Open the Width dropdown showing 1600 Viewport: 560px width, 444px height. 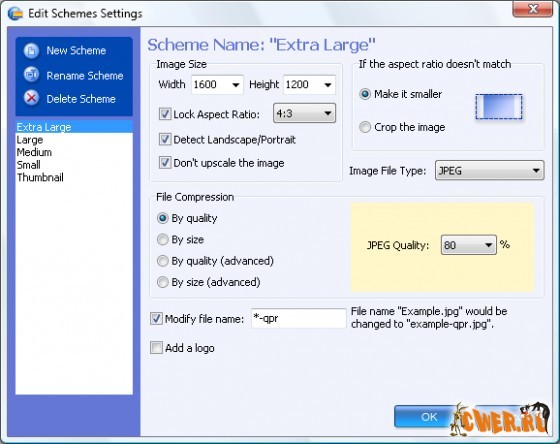217,85
